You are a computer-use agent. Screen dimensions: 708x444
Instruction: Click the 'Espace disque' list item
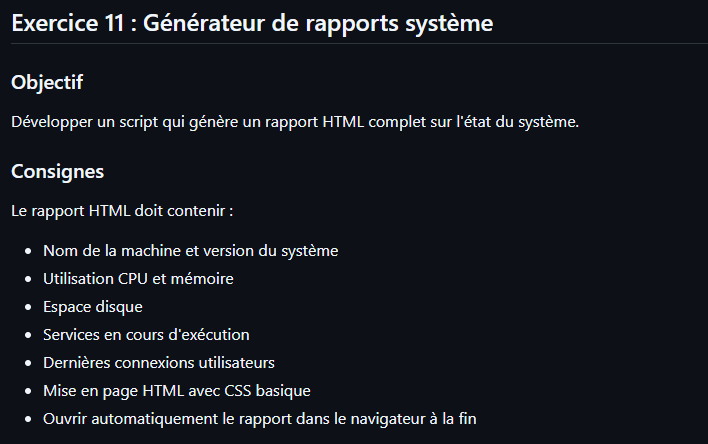click(93, 306)
